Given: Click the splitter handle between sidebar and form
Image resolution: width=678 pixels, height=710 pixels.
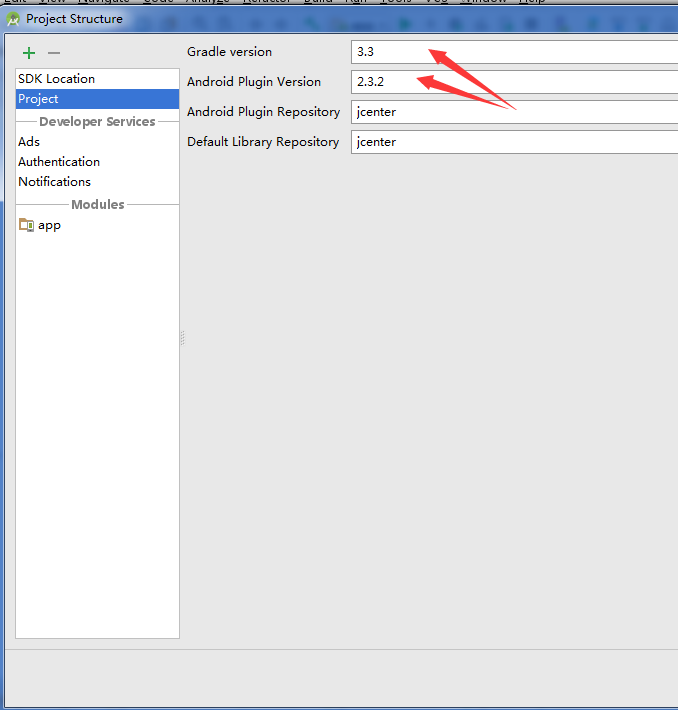Looking at the screenshot, I should [x=183, y=338].
